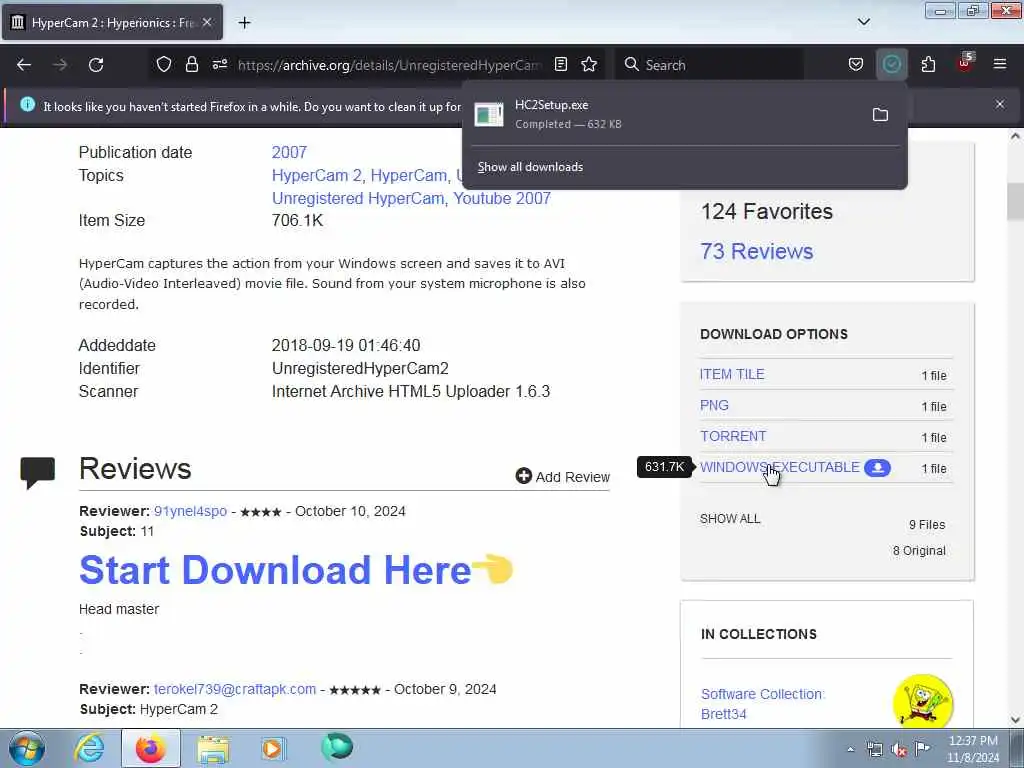This screenshot has width=1024, height=768.
Task: Click the muted volume tray icon
Action: [899, 749]
